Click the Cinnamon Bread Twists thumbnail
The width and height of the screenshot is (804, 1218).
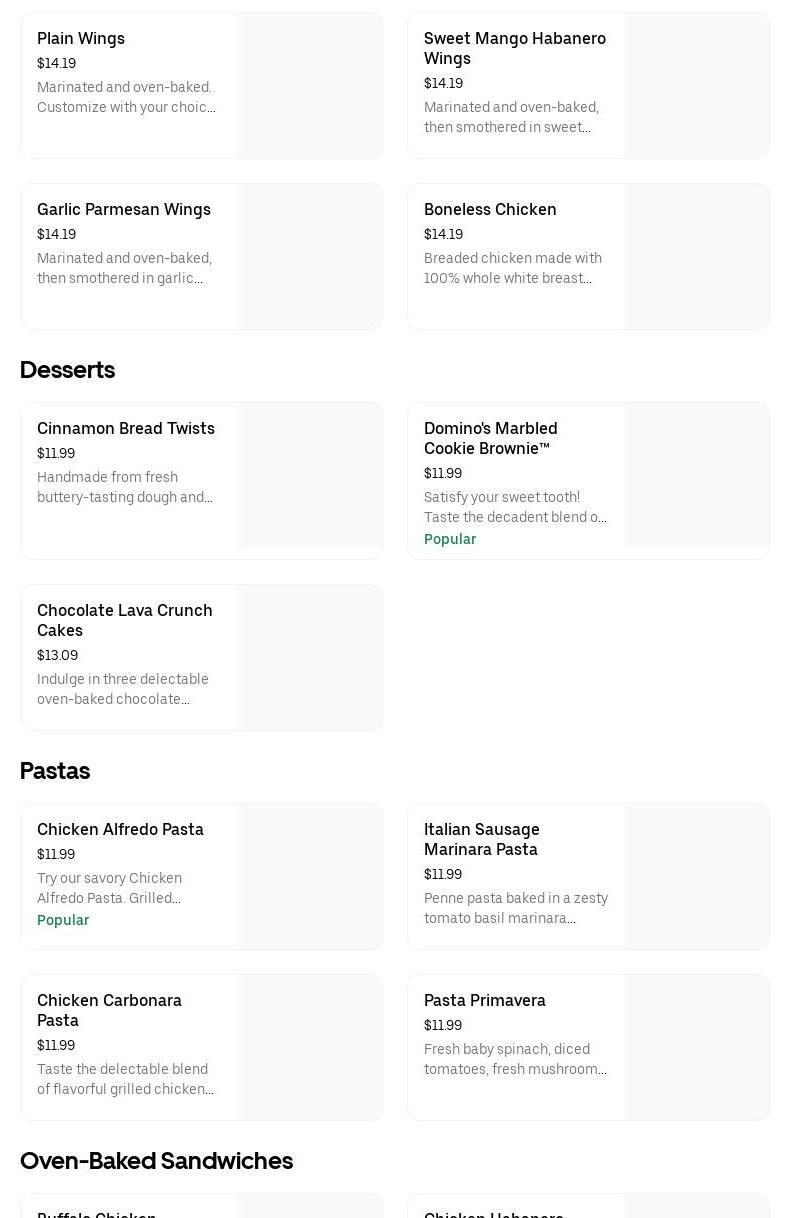[x=309, y=476]
